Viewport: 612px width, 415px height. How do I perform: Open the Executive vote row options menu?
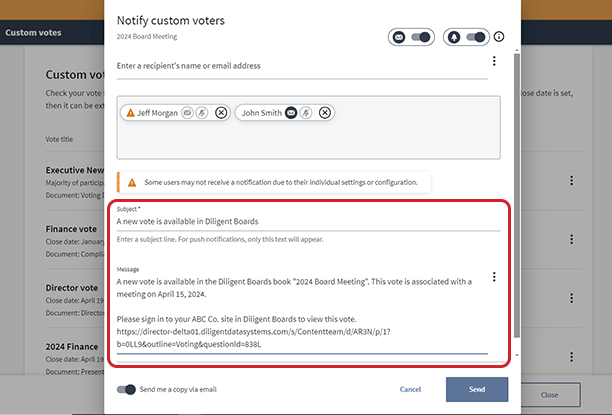click(x=572, y=181)
